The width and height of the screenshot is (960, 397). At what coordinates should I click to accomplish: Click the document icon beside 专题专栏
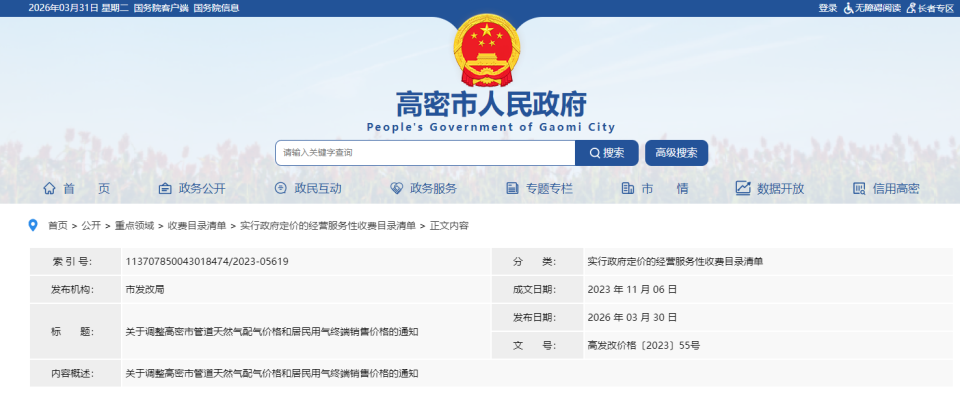click(x=512, y=189)
